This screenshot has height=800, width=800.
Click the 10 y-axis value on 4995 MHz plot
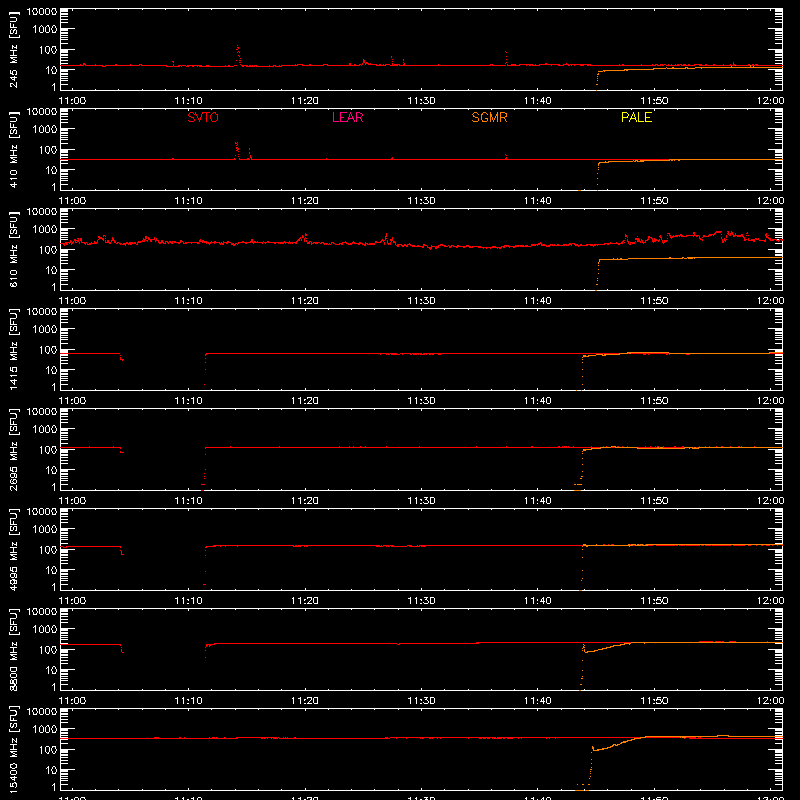click(x=52, y=570)
